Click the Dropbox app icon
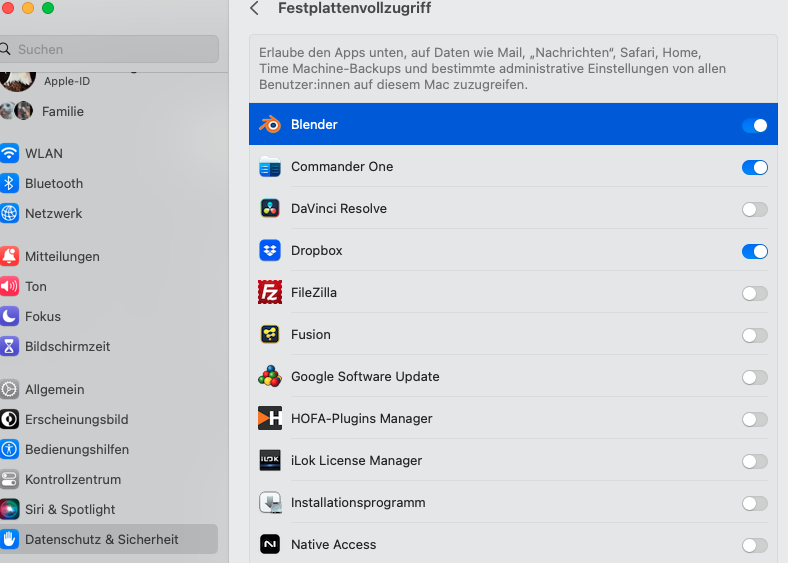788x563 pixels. click(270, 251)
